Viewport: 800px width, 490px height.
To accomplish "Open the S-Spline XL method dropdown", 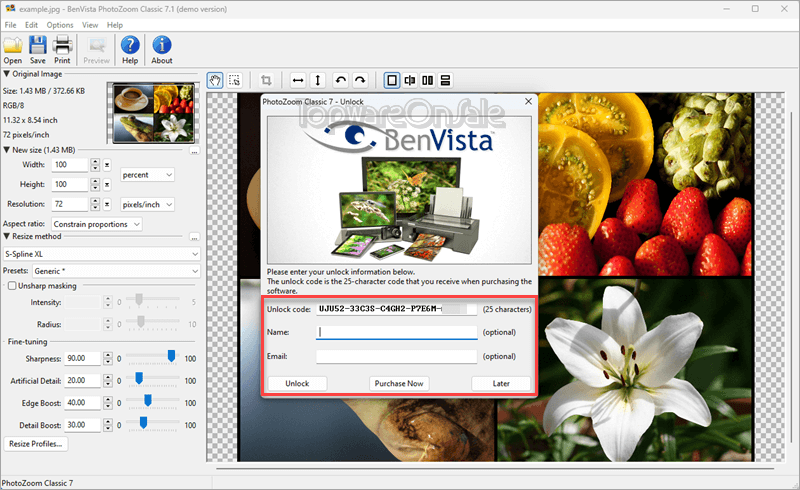I will (102, 254).
